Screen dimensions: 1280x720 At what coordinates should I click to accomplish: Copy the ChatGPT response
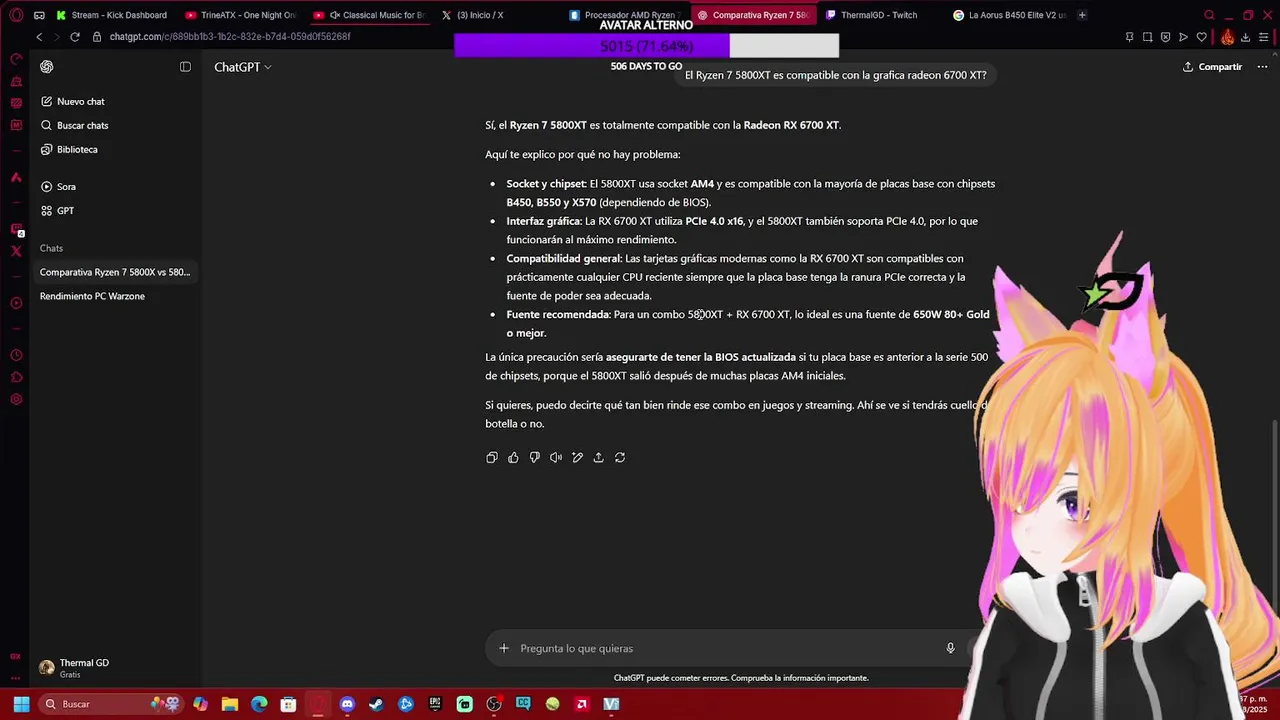[x=492, y=457]
